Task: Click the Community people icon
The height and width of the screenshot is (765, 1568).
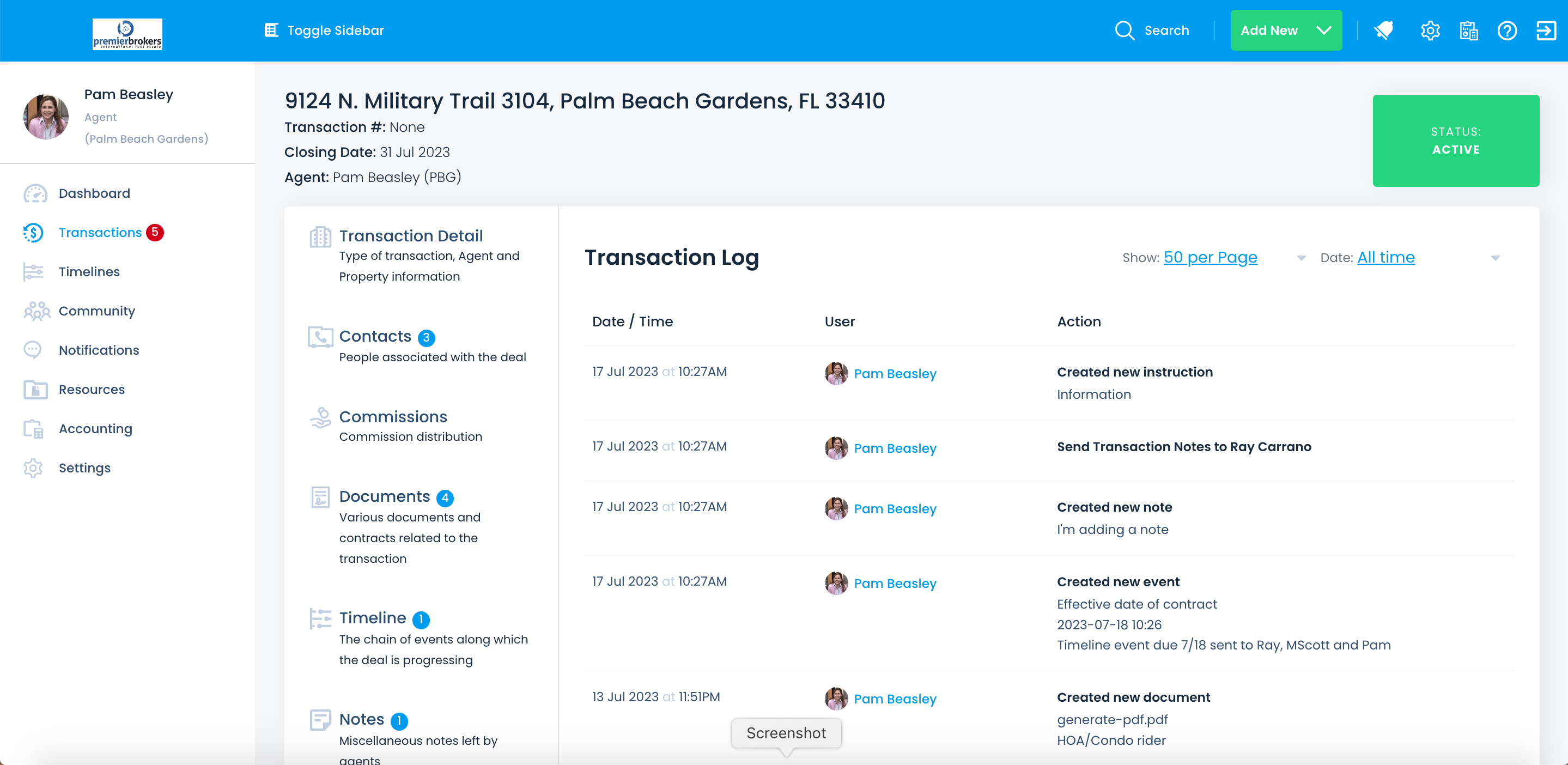Action: click(x=37, y=311)
